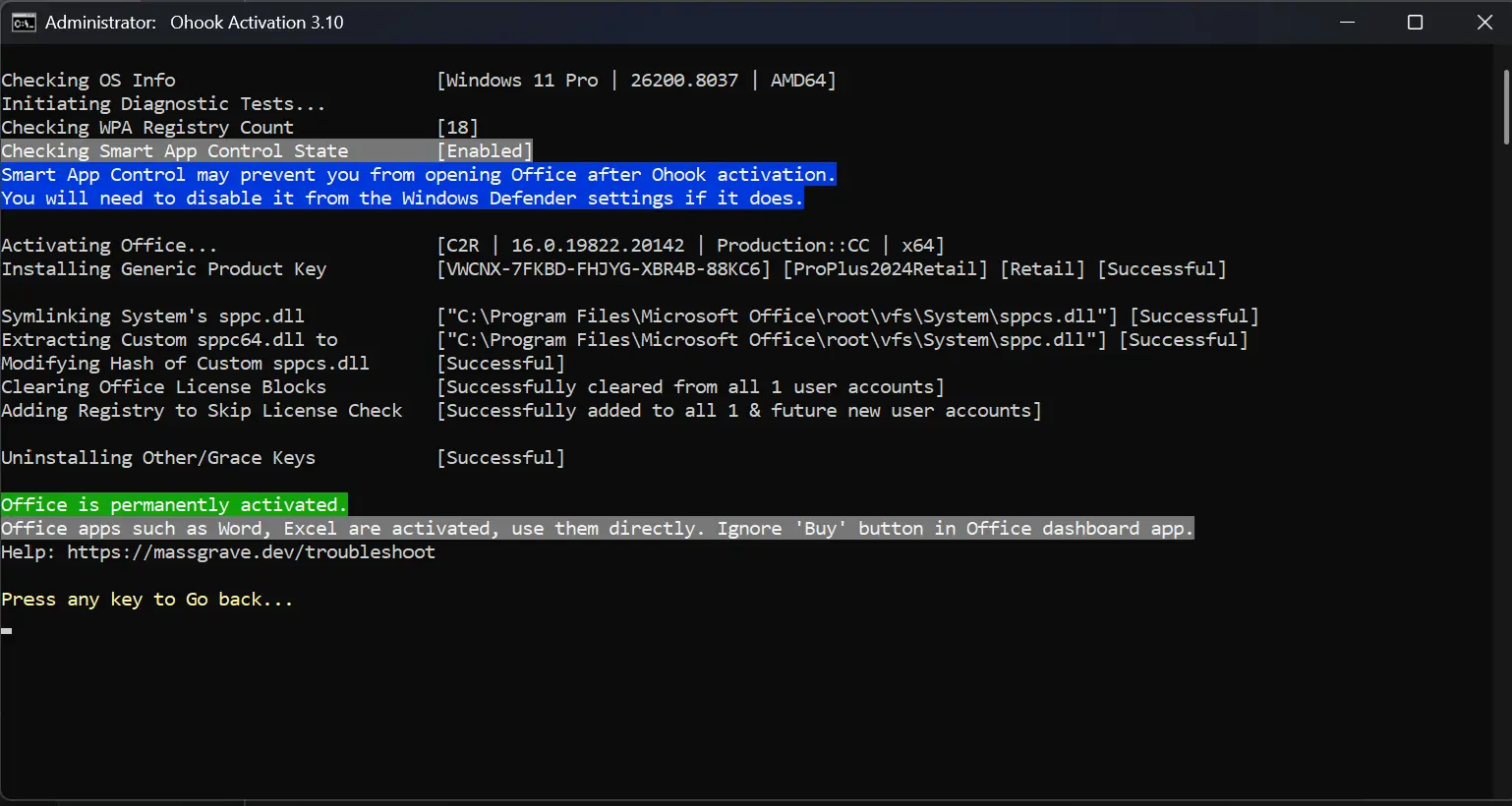Click the 'Symlinking System's sppc.dll' label

click(152, 317)
